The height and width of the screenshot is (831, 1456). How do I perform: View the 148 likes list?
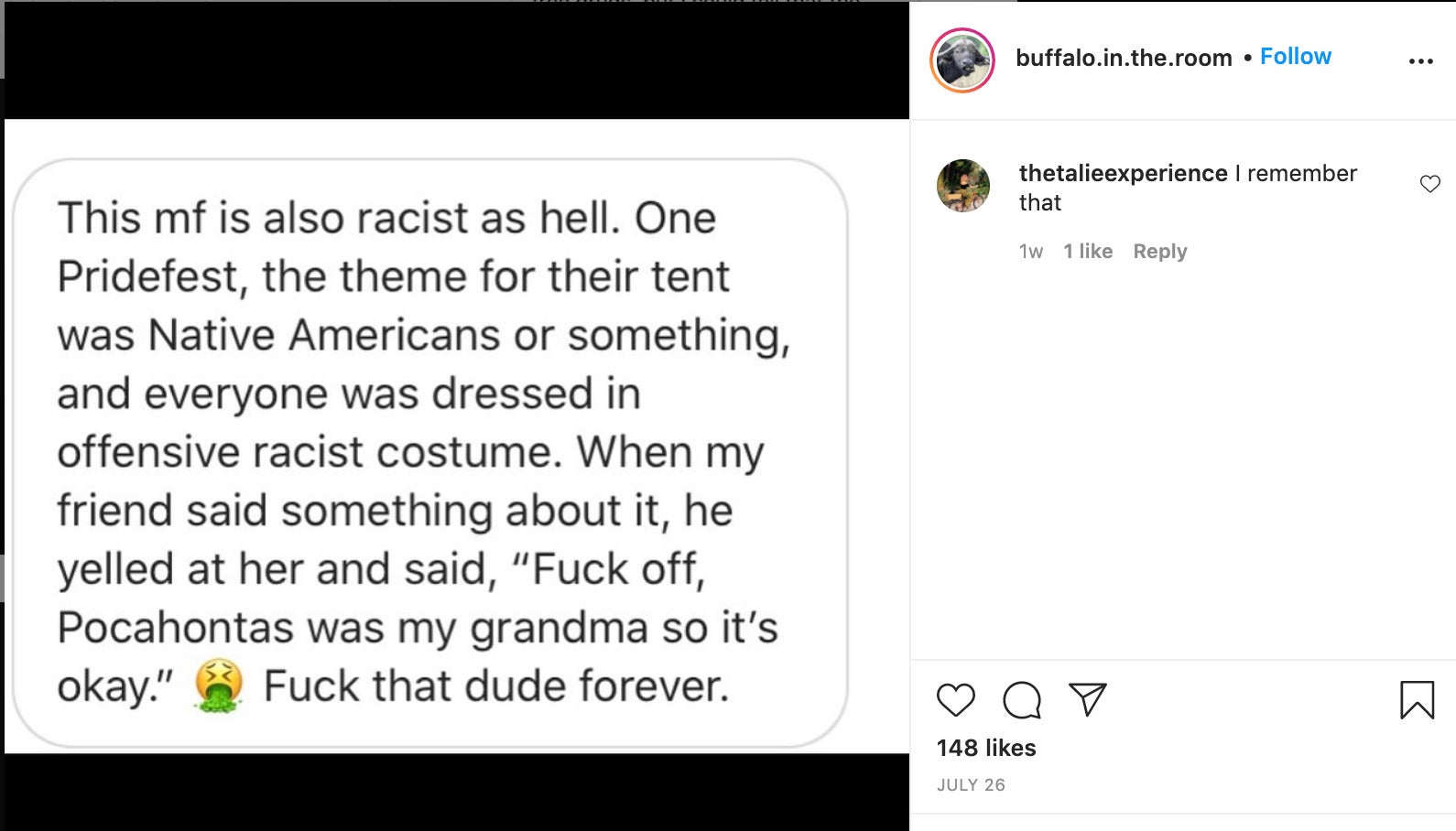(986, 748)
